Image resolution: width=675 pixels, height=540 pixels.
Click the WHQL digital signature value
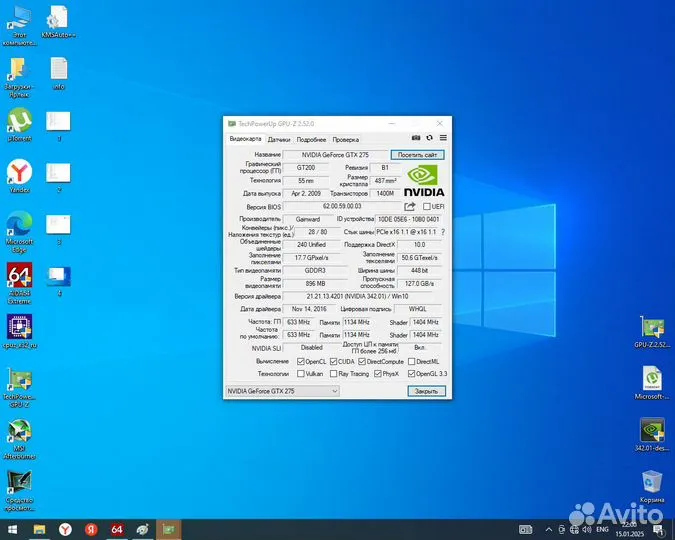[x=418, y=309]
